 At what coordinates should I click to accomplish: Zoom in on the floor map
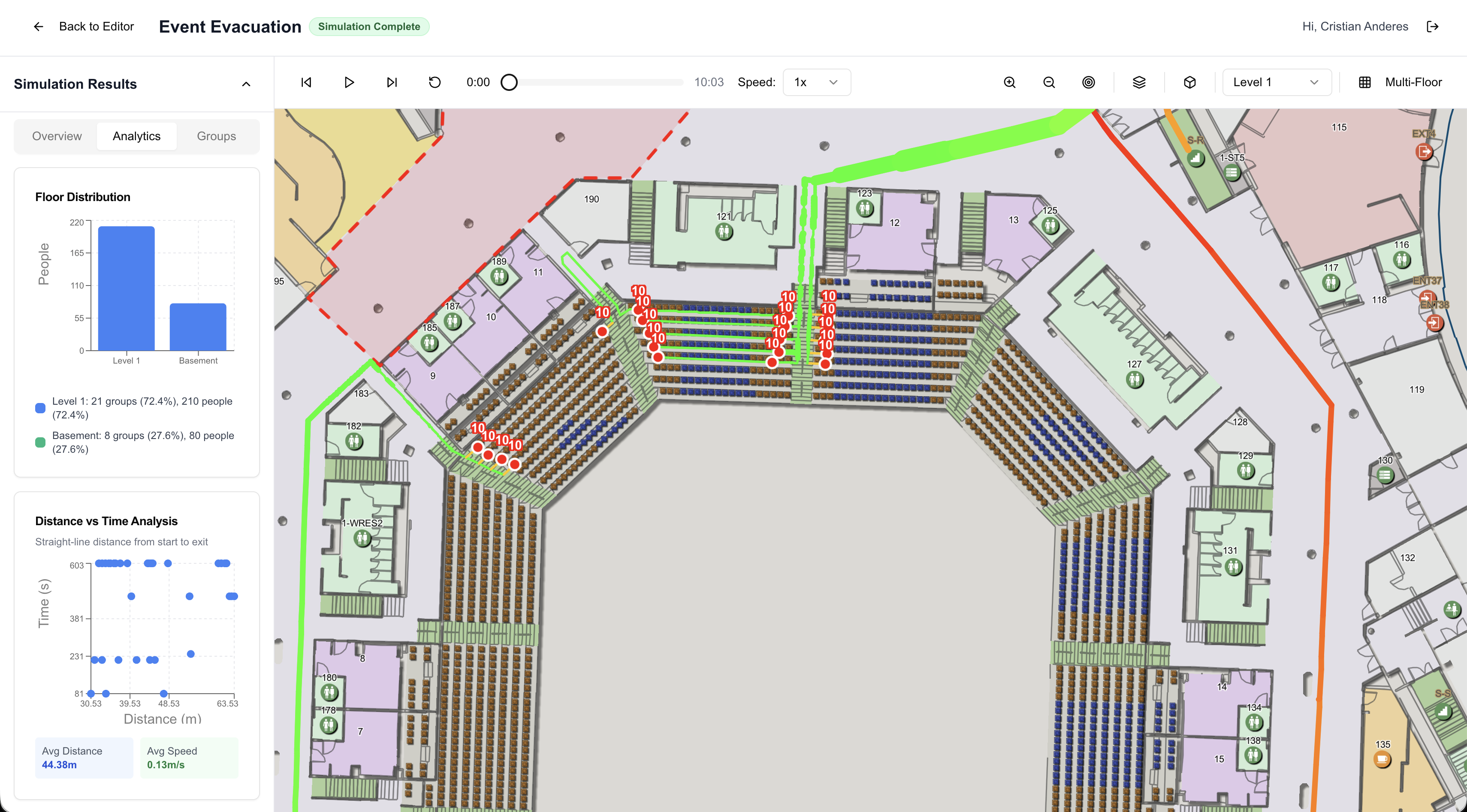tap(1010, 82)
